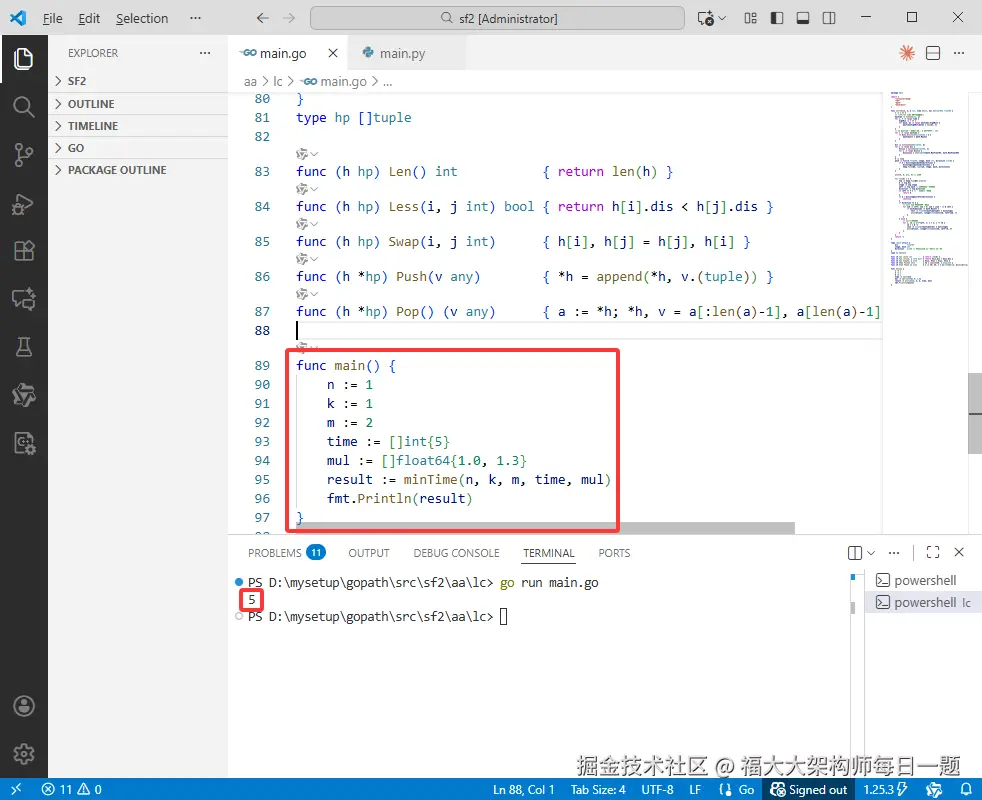Open the Extensions view

(x=24, y=251)
